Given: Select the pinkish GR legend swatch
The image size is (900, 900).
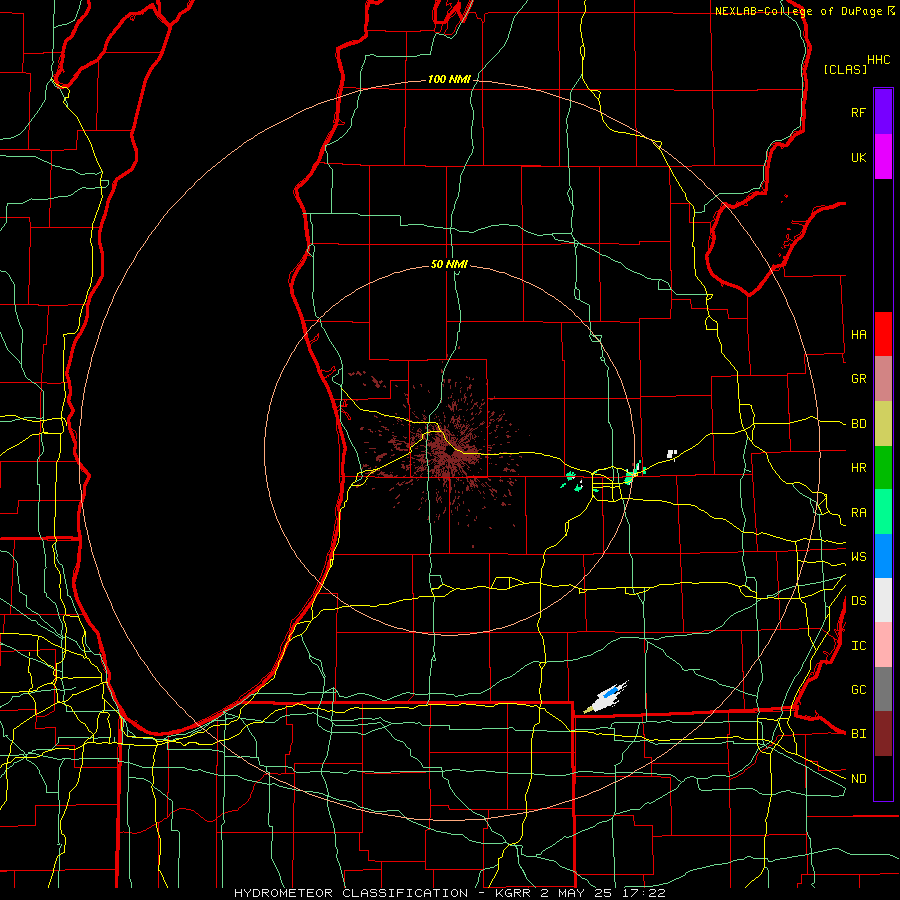Looking at the screenshot, I should click(x=883, y=379).
